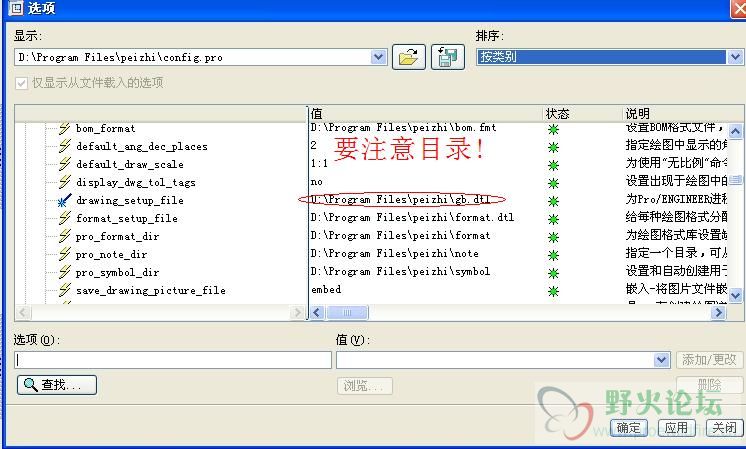The height and width of the screenshot is (449, 746).
Task: Select the pro_symbol_dir option row
Action: 118,273
